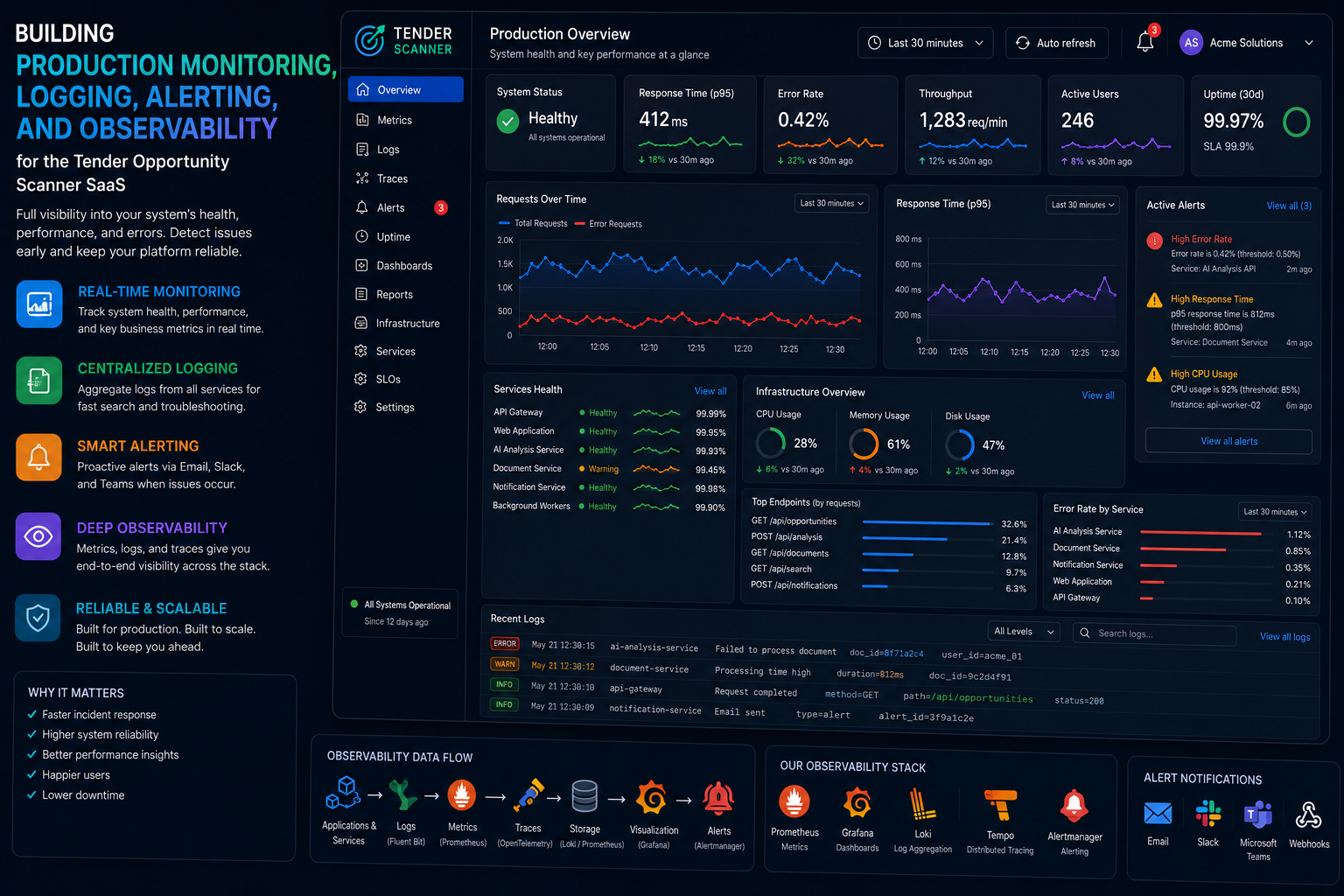Expand the Acme Solutions account menu

1309,43
